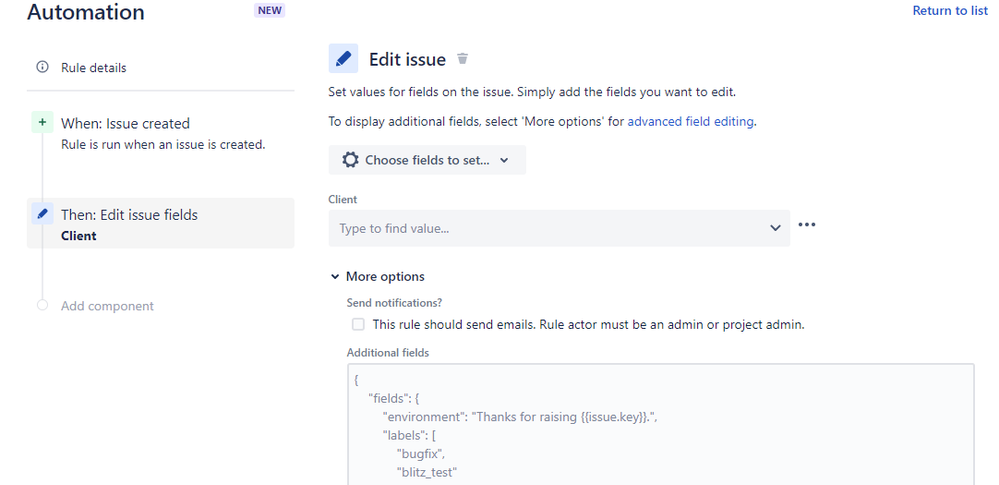
Task: Open Rule details in sidebar
Action: (94, 68)
